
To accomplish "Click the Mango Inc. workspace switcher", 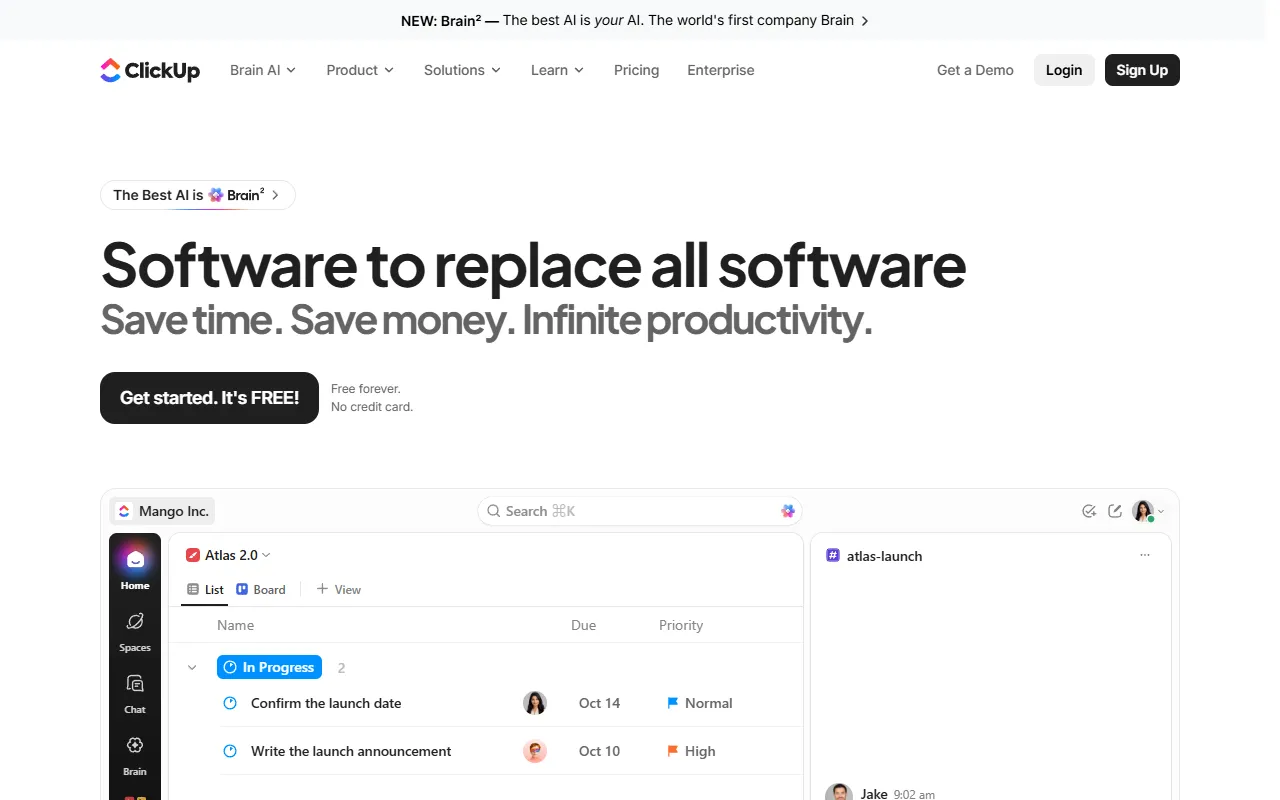I will pos(162,511).
